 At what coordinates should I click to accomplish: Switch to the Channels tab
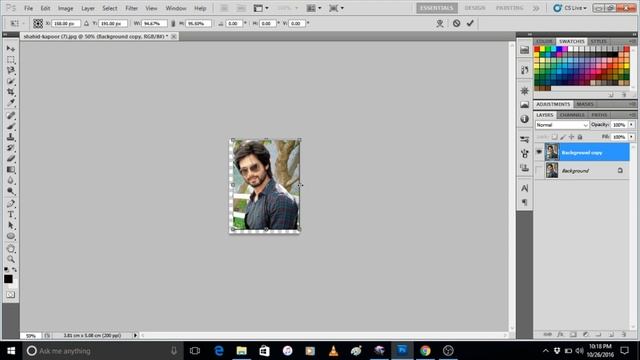(572, 115)
